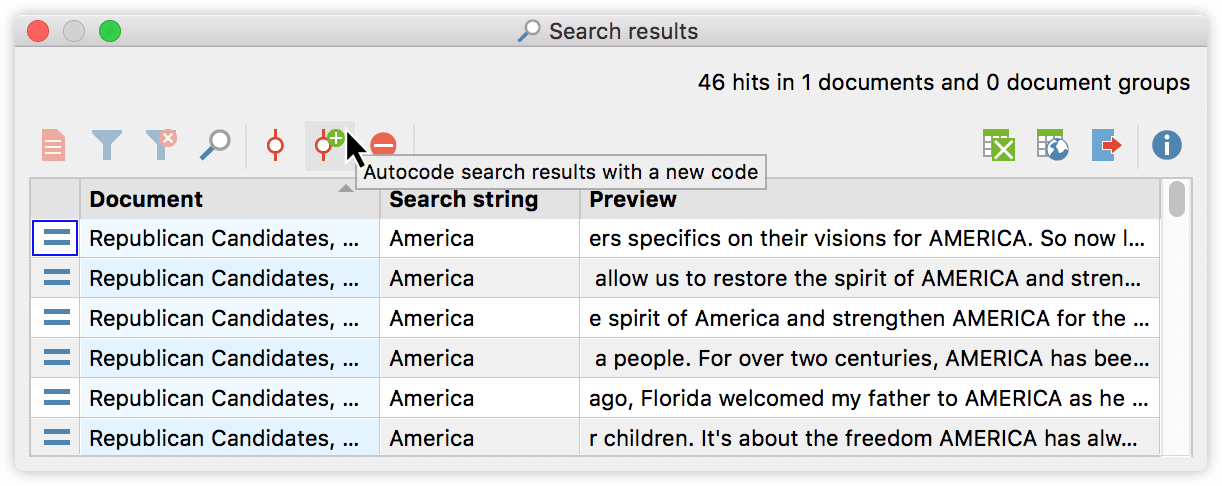The width and height of the screenshot is (1222, 486).
Task: Click the green Excel table icon
Action: pyautogui.click(x=998, y=146)
